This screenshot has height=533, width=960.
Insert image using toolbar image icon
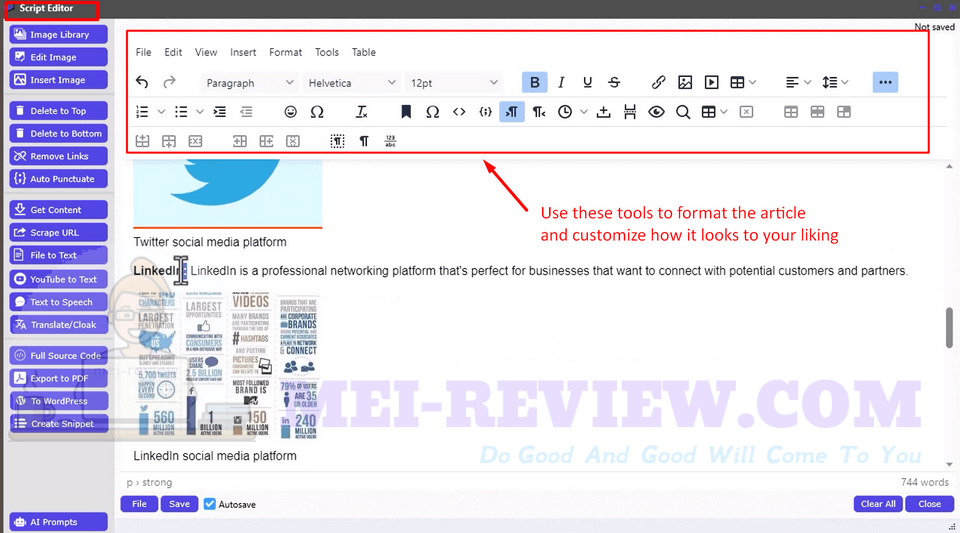pyautogui.click(x=685, y=82)
